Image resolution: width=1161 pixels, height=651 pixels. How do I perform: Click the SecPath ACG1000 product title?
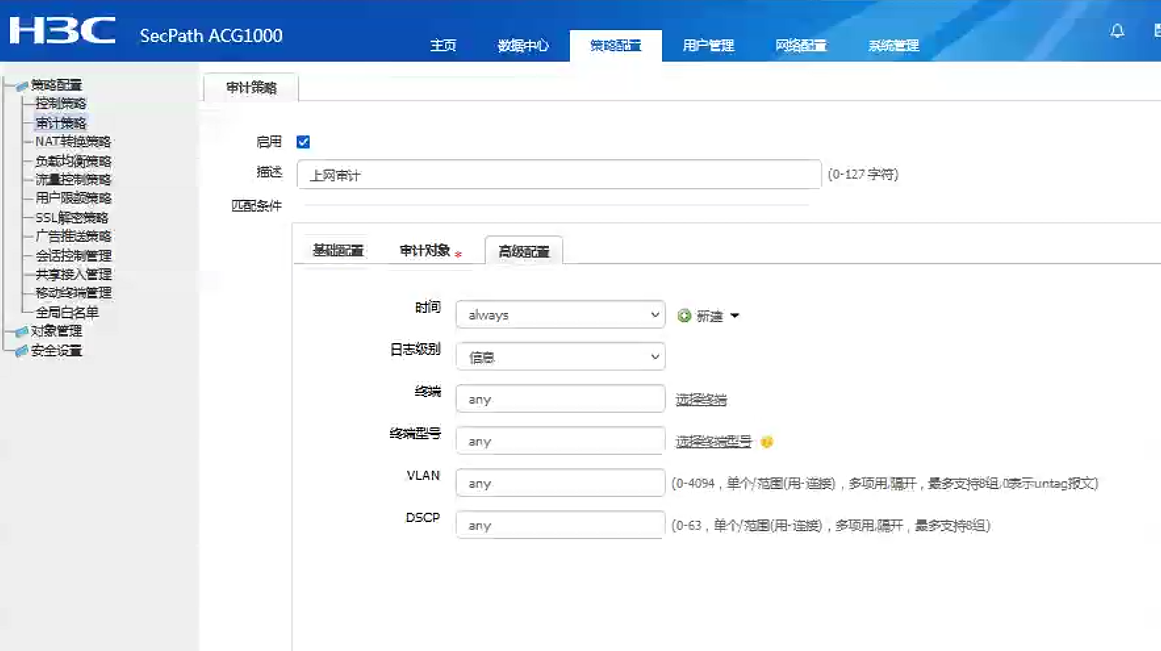pyautogui.click(x=211, y=36)
